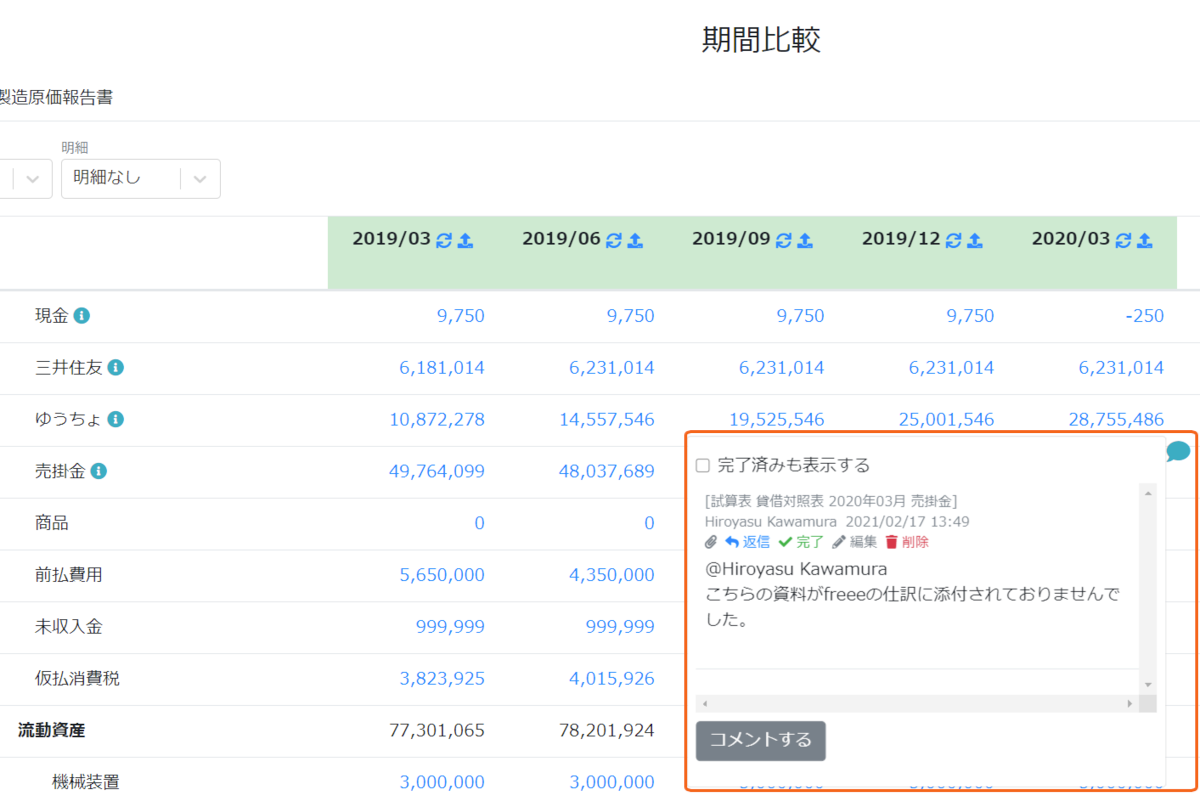Open ゆうちょ value 25,001,546
The height and width of the screenshot is (801, 1200).
pyautogui.click(x=947, y=420)
